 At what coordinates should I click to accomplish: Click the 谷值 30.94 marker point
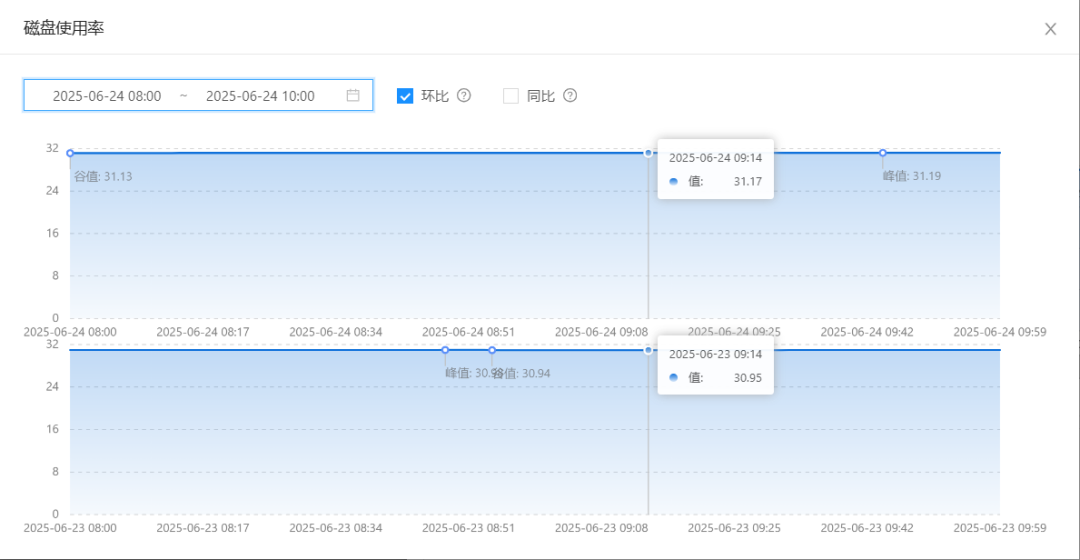tap(492, 350)
